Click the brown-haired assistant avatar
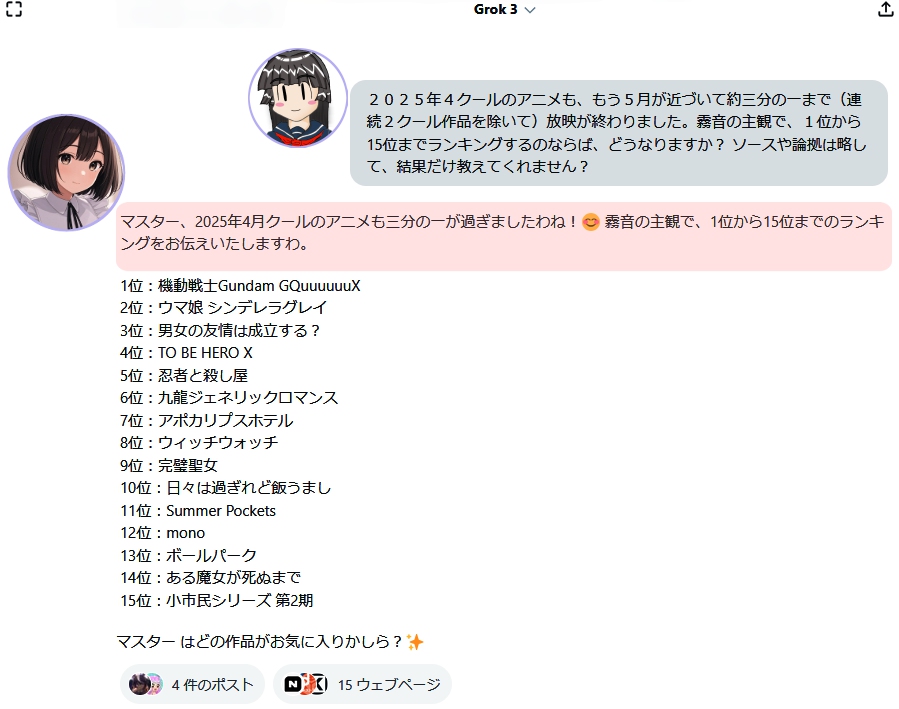 pos(66,173)
